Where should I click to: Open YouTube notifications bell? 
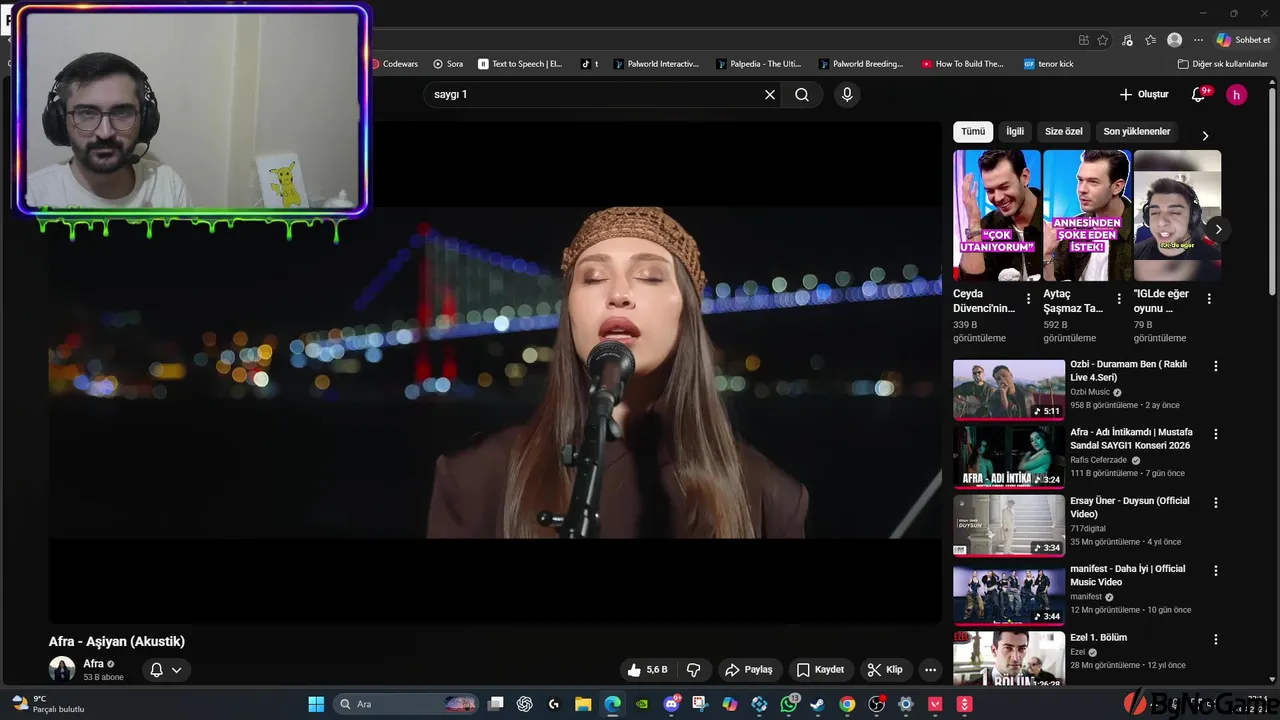(1199, 95)
